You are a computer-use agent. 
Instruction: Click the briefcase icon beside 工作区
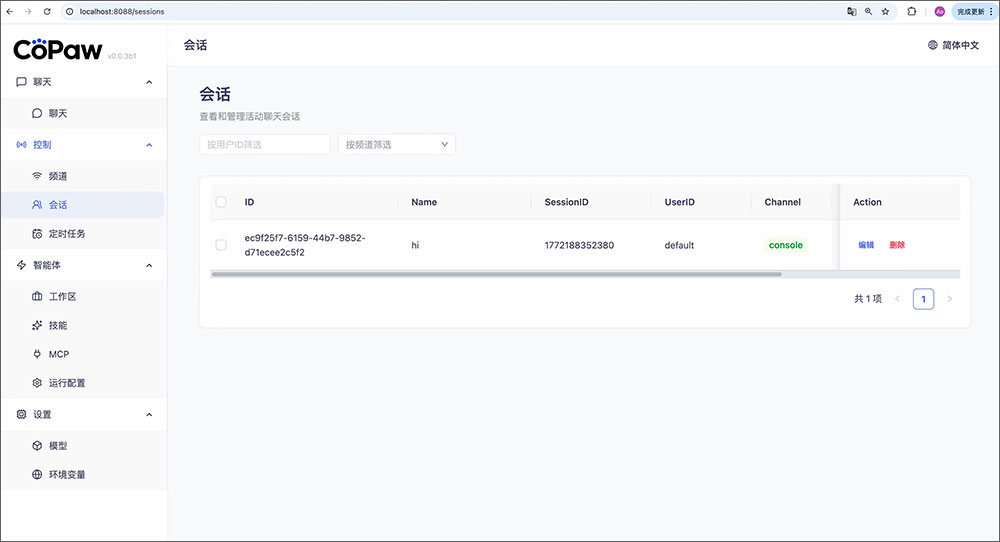tap(37, 297)
